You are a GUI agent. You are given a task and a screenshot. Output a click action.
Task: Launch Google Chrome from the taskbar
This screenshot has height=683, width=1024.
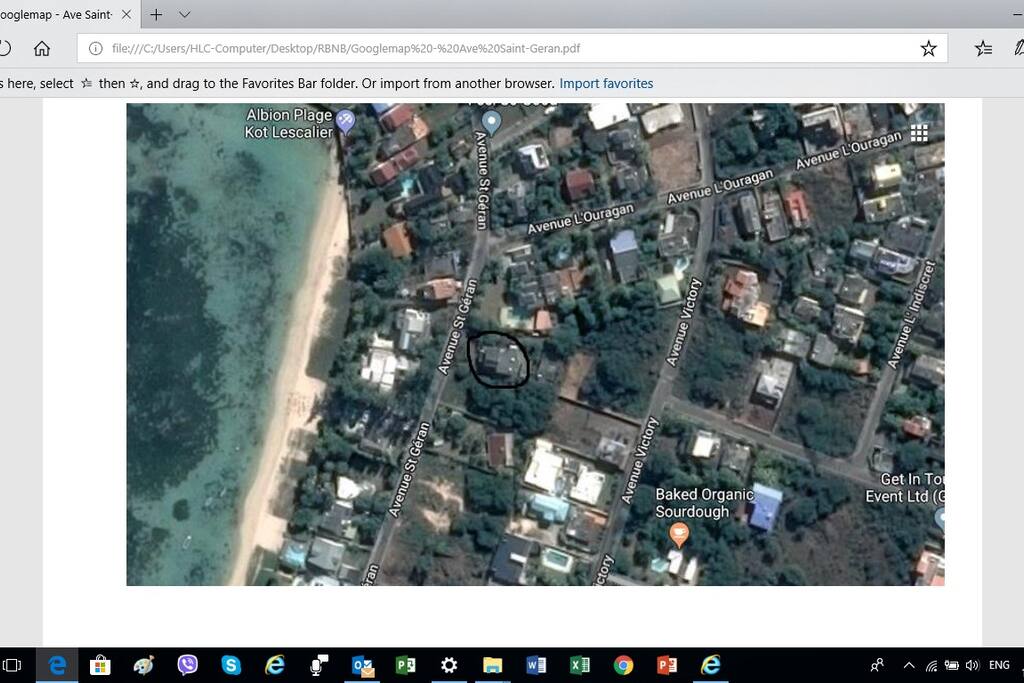[624, 665]
